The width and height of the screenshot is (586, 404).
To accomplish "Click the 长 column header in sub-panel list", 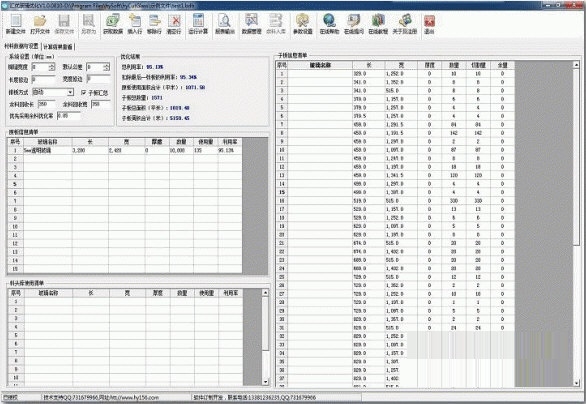I will click(x=368, y=65).
